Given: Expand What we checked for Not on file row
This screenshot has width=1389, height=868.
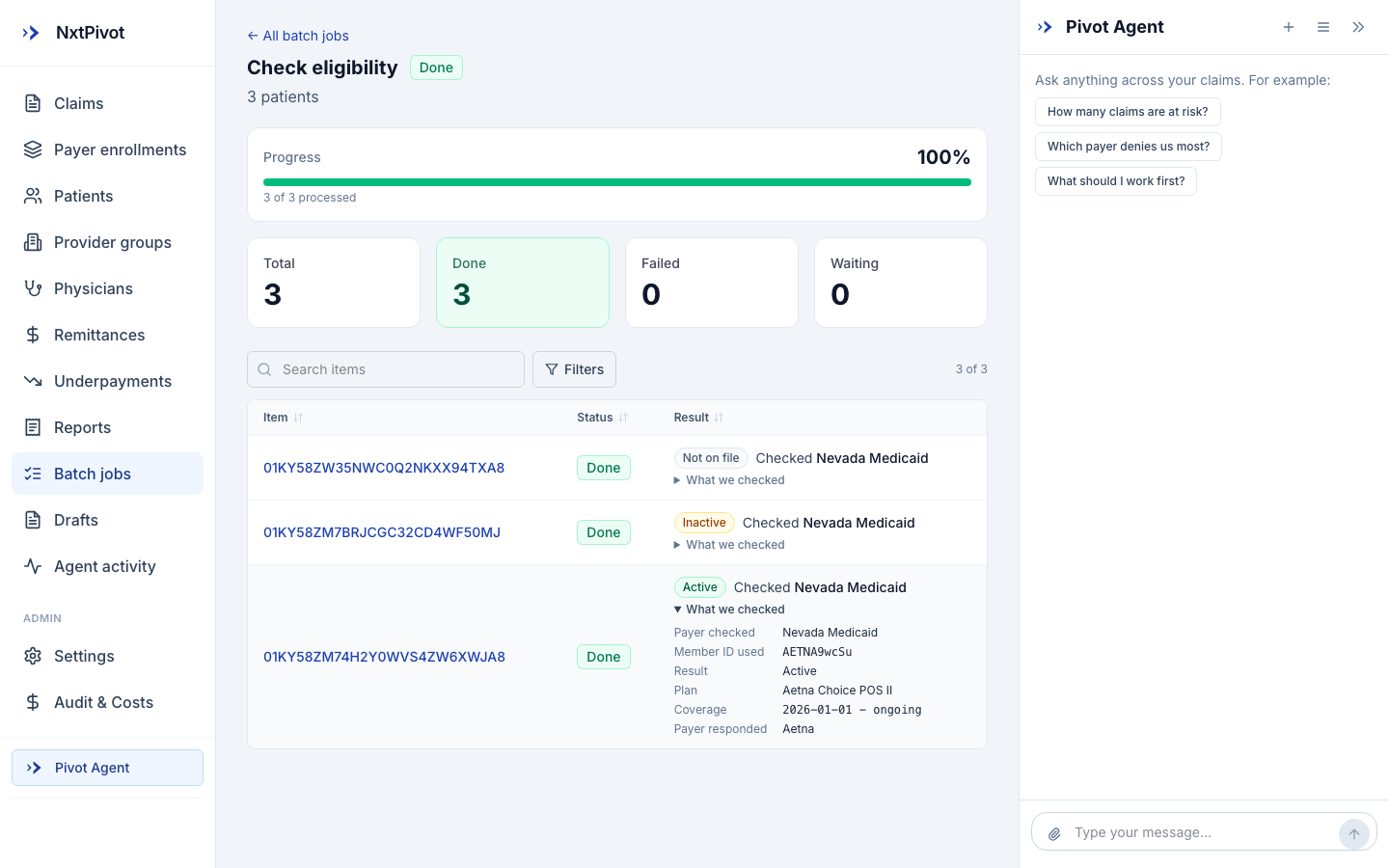Looking at the screenshot, I should pyautogui.click(x=729, y=480).
